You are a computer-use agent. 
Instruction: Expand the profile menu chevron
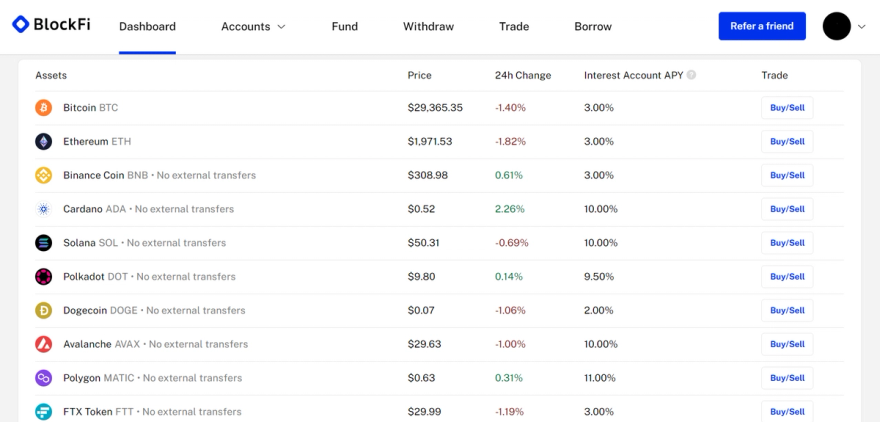862,26
